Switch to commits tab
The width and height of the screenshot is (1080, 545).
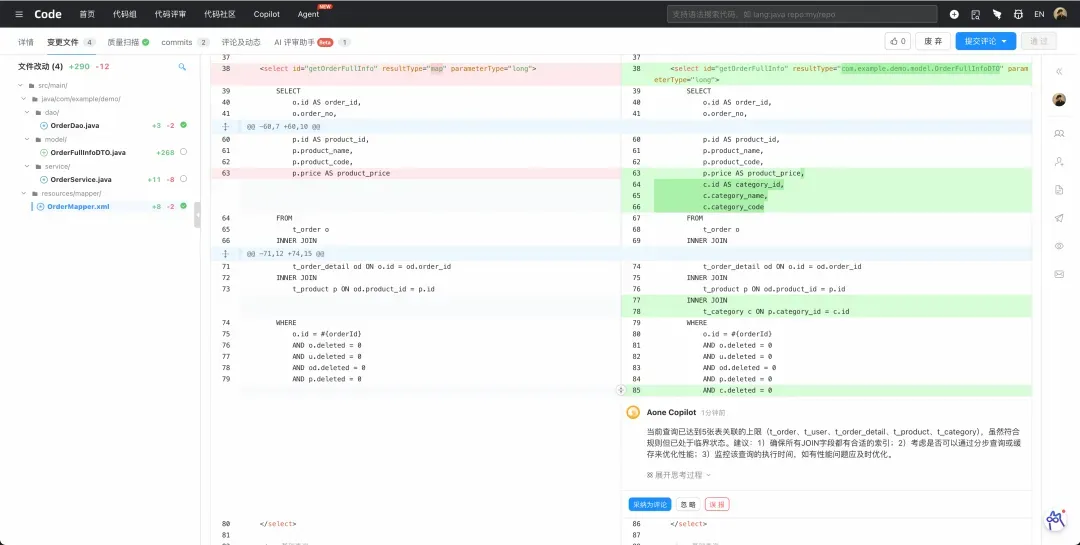coord(176,42)
